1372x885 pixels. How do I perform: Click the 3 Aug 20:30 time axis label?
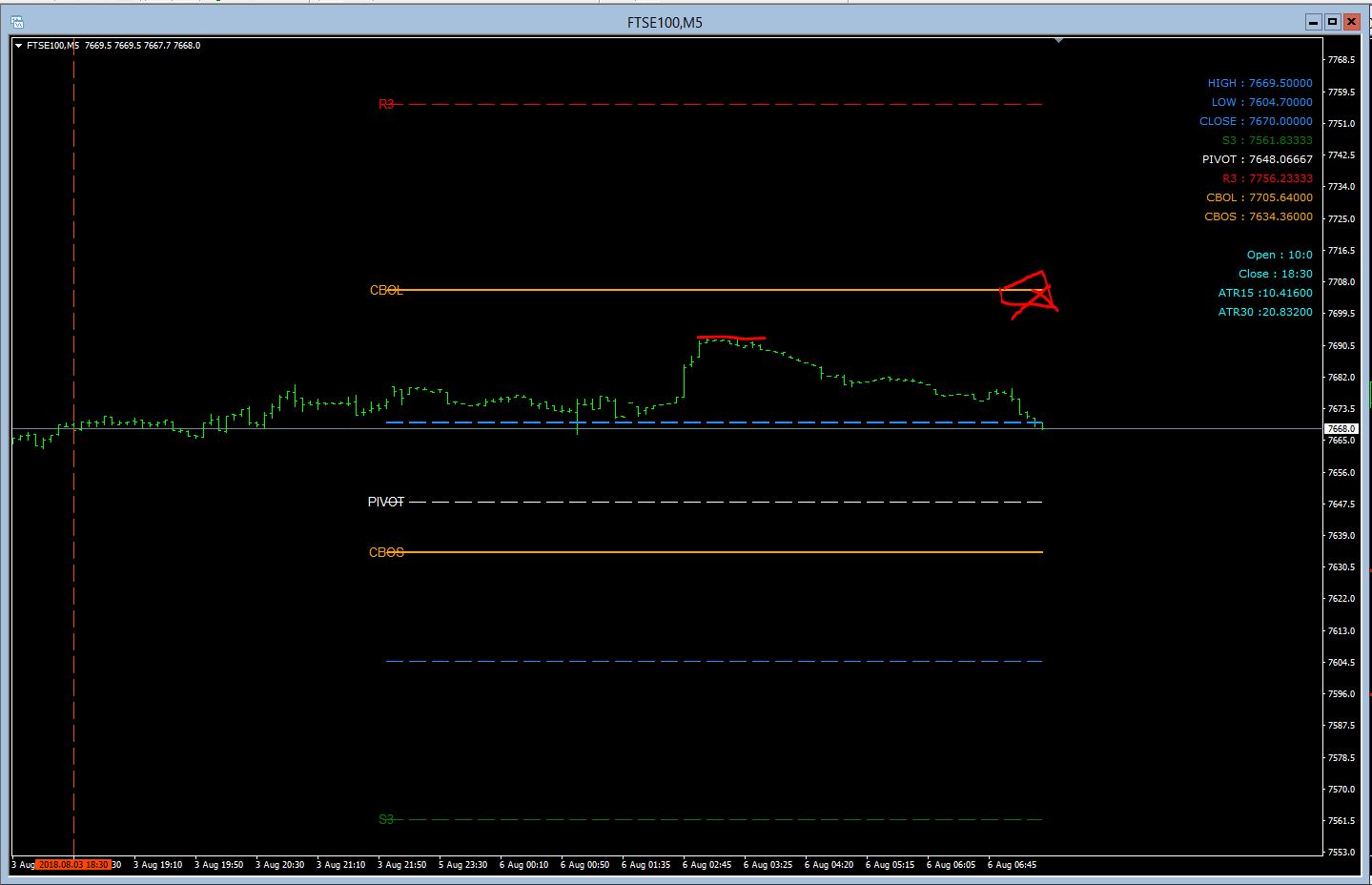279,865
